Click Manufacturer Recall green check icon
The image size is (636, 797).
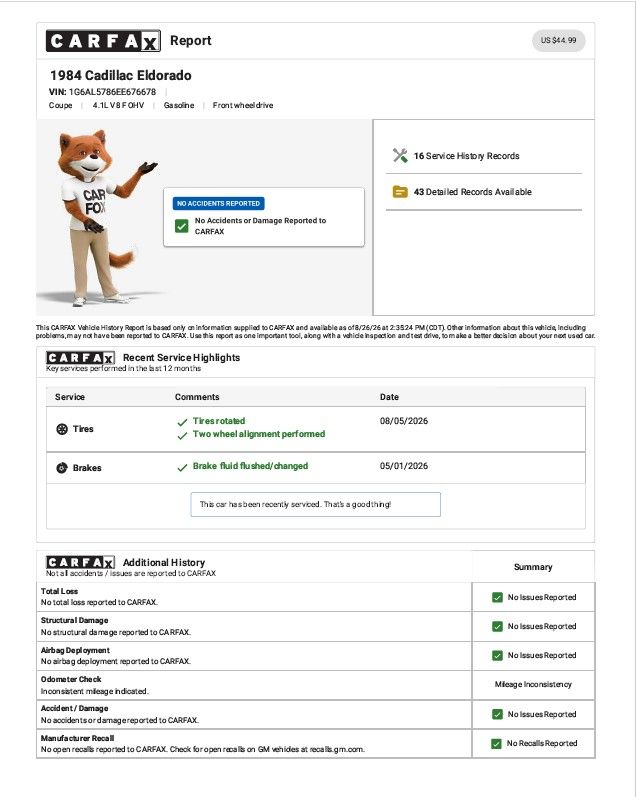click(x=496, y=744)
